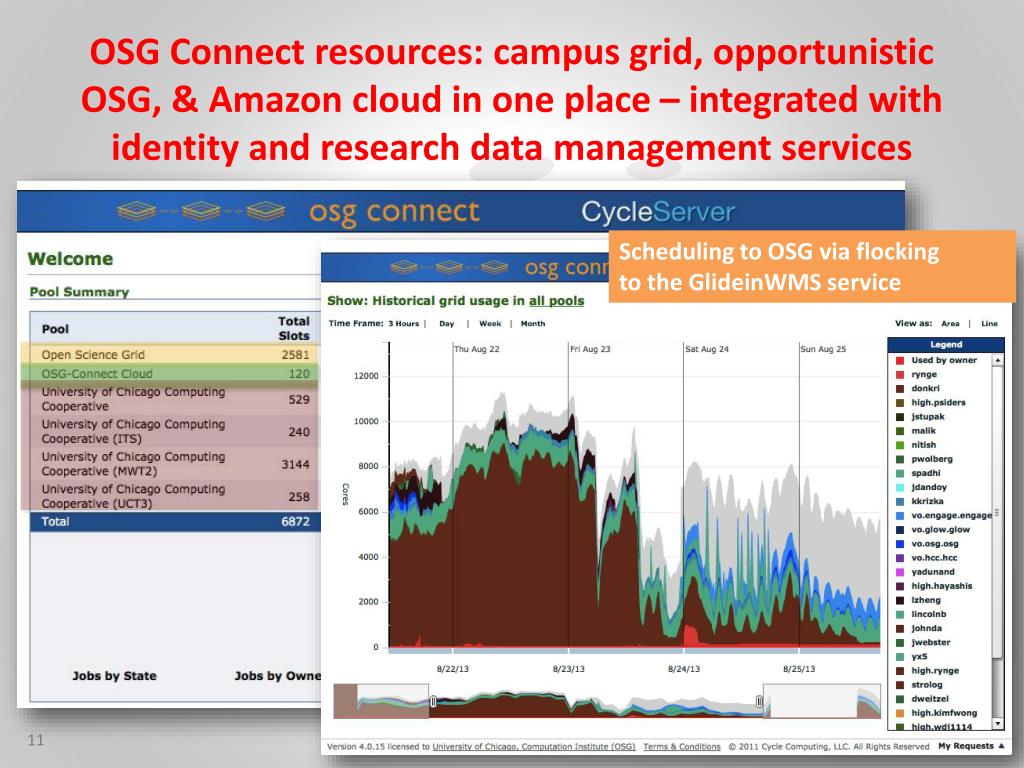Select legend entry 'dweitzel'
The width and height of the screenshot is (1024, 768).
(930, 699)
